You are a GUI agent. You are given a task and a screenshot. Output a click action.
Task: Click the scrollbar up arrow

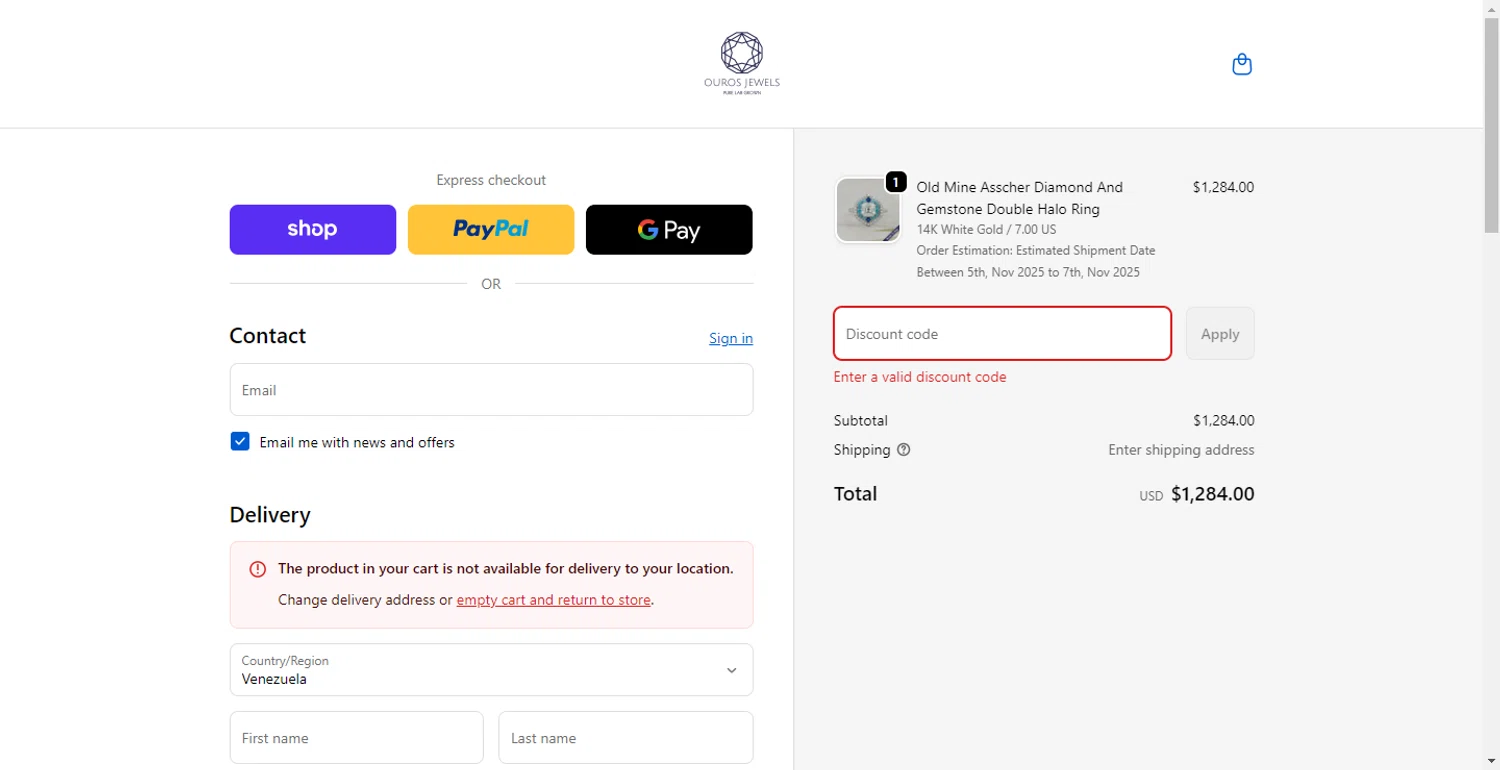tap(1492, 9)
